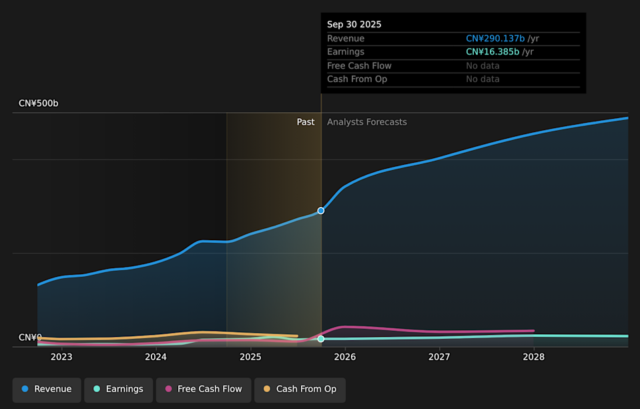Image resolution: width=640 pixels, height=409 pixels.
Task: Click the 2028 x-axis label
Action: tap(534, 357)
